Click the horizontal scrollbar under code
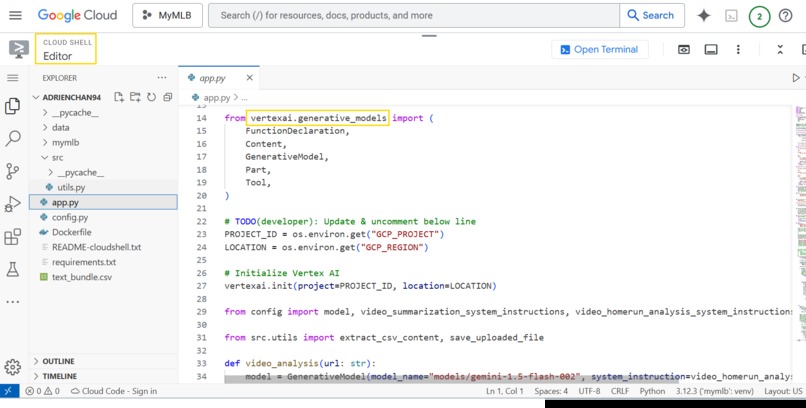Viewport: 806px width, 408px height. click(x=451, y=379)
